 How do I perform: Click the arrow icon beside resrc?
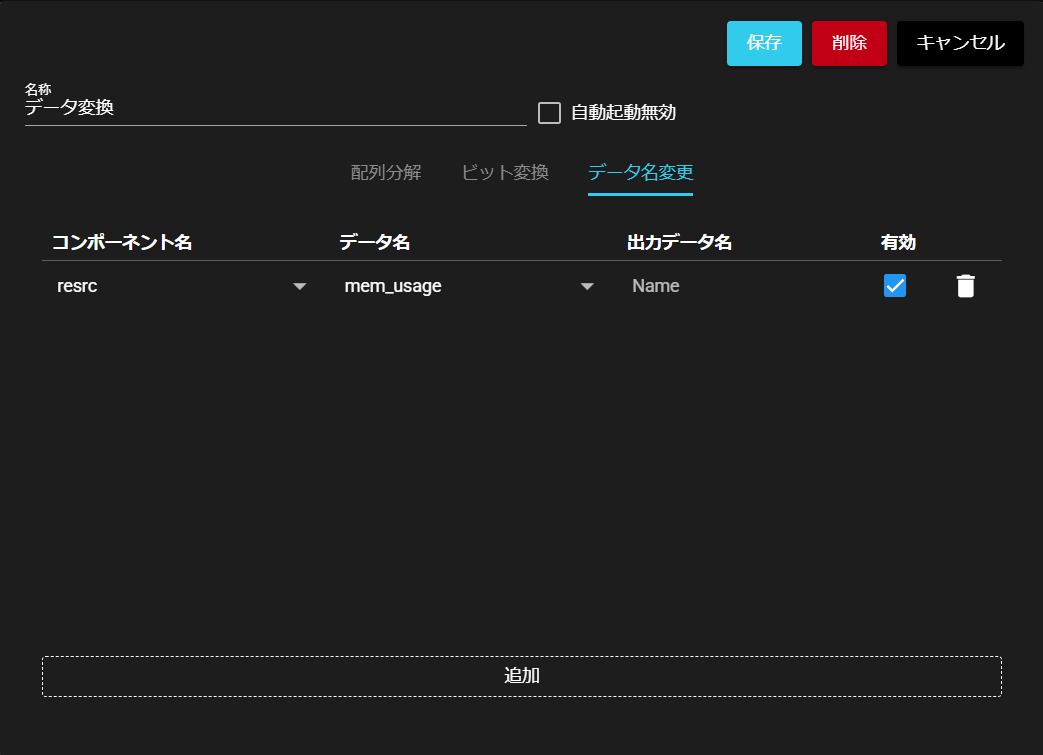(x=299, y=287)
